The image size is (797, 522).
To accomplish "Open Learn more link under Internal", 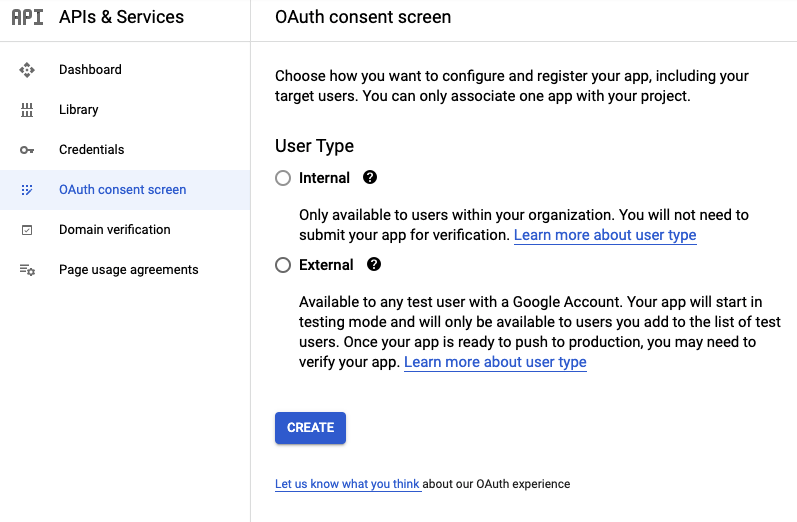I will point(605,235).
